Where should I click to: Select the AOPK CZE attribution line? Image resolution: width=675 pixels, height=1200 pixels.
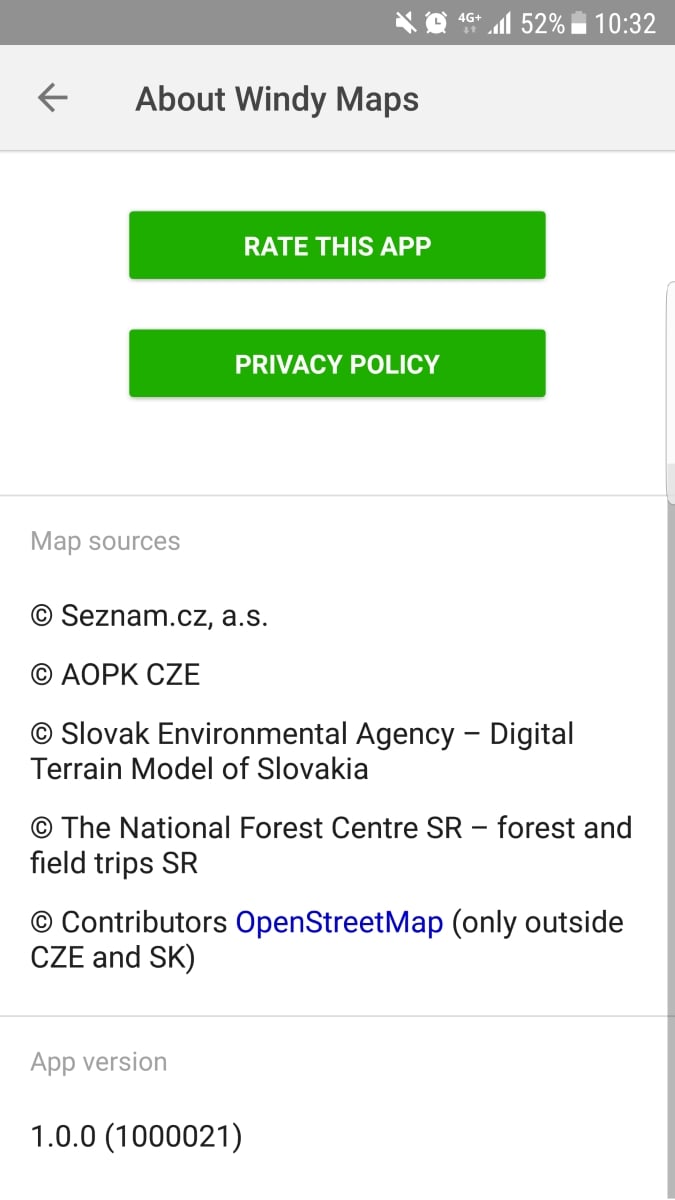[114, 674]
